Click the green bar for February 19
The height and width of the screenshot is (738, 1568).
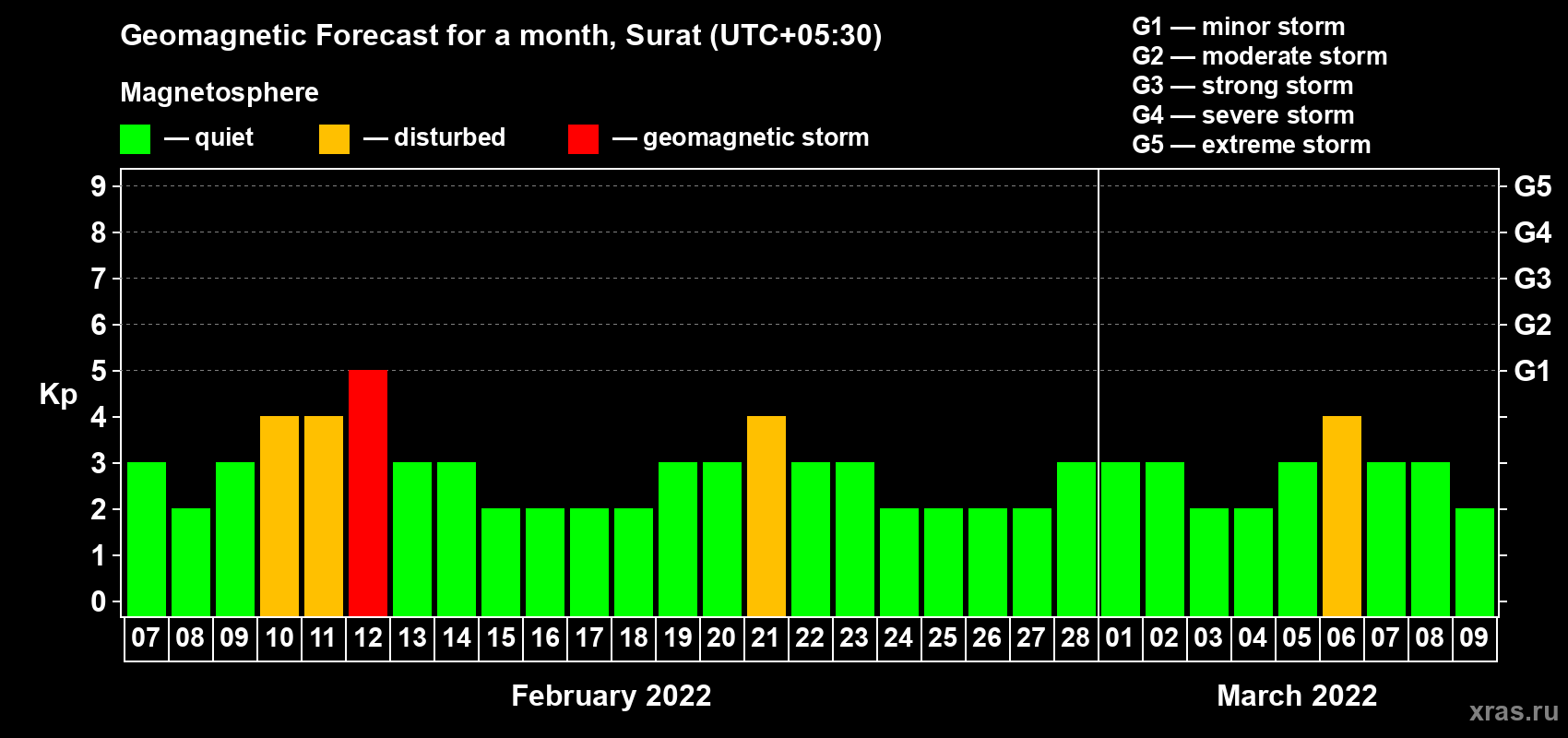678,540
